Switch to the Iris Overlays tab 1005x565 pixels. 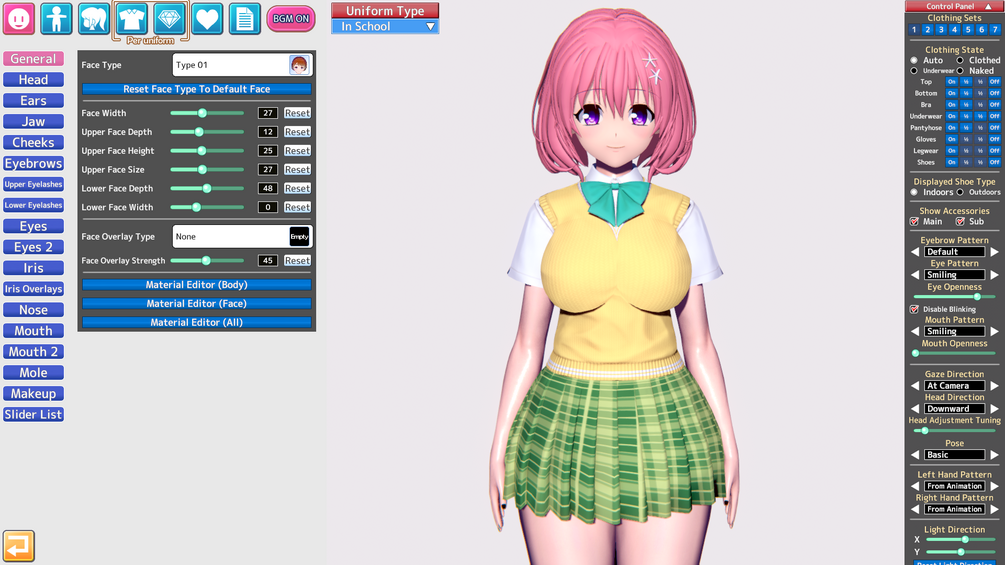coord(33,289)
